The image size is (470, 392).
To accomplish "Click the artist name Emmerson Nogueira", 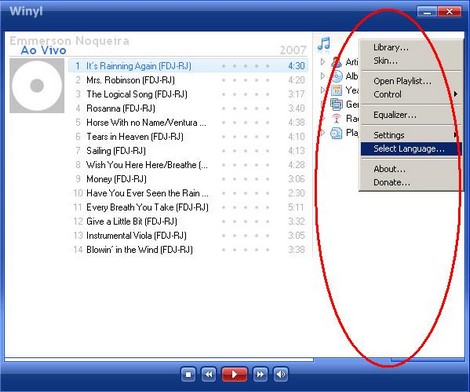I will pos(69,41).
